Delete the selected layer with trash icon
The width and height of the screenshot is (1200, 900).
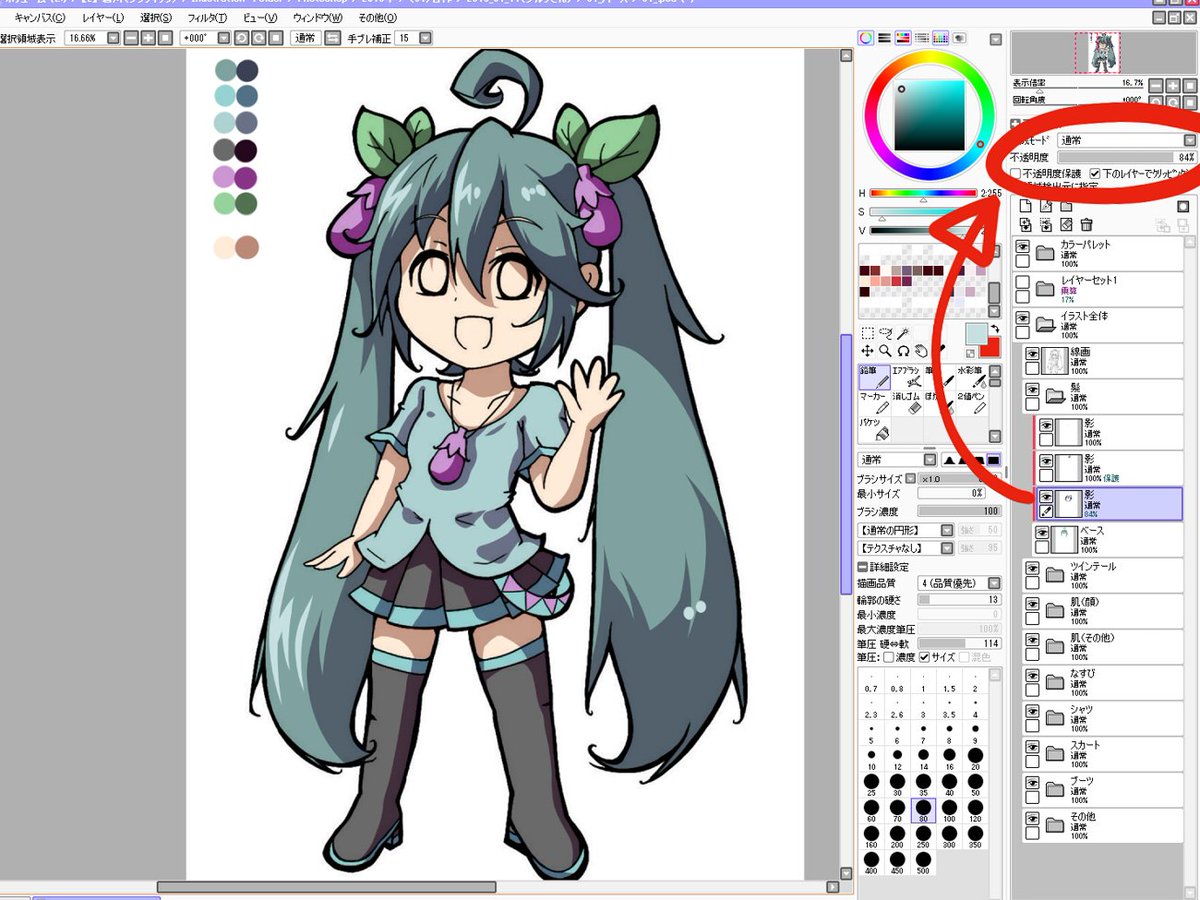point(1087,225)
